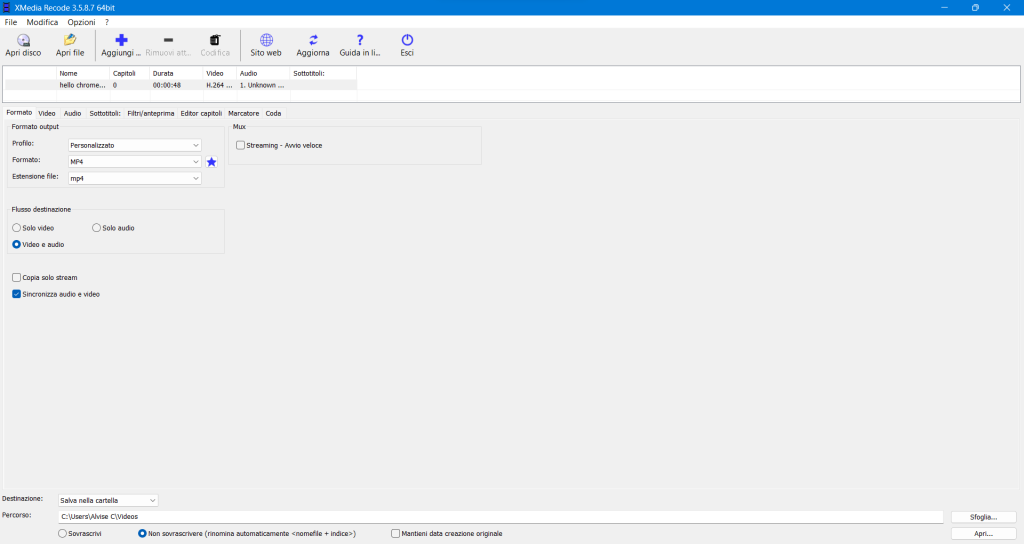Click the Apri disco toolbar icon
1024x544 pixels.
[x=23, y=41]
